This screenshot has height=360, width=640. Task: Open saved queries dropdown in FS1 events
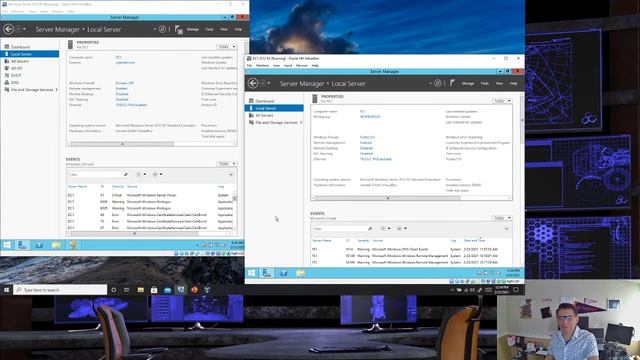pos(402,229)
